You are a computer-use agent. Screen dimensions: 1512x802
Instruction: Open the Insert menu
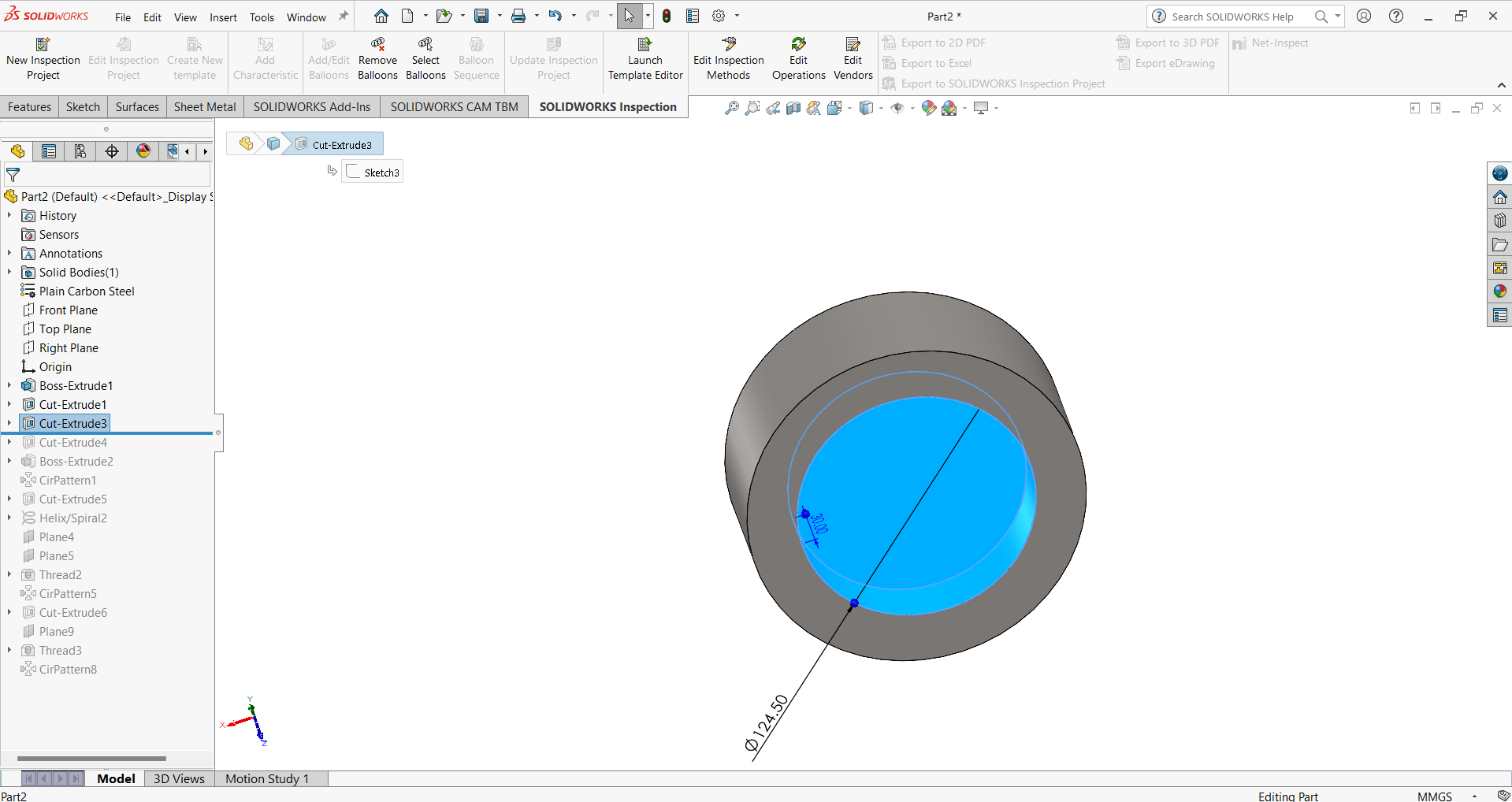tap(223, 17)
